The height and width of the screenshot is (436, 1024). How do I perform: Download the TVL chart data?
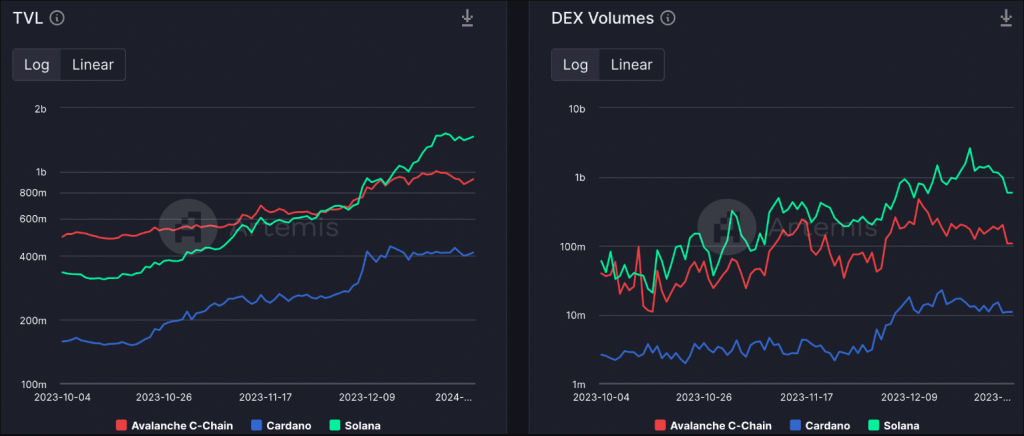click(467, 18)
